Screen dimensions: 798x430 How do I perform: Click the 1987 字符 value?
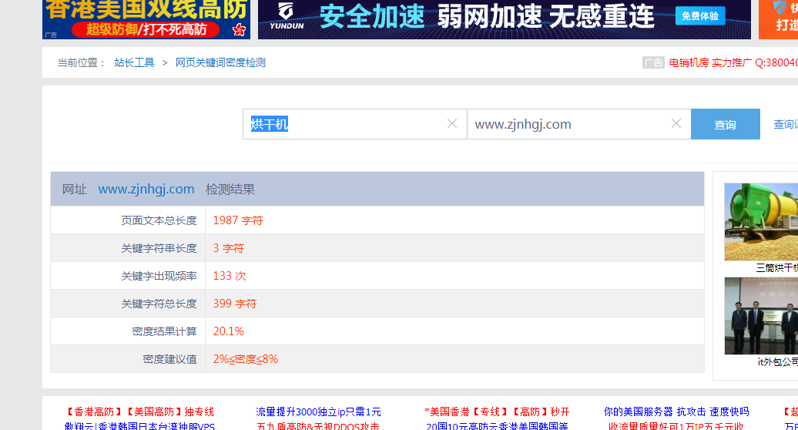pyautogui.click(x=238, y=220)
